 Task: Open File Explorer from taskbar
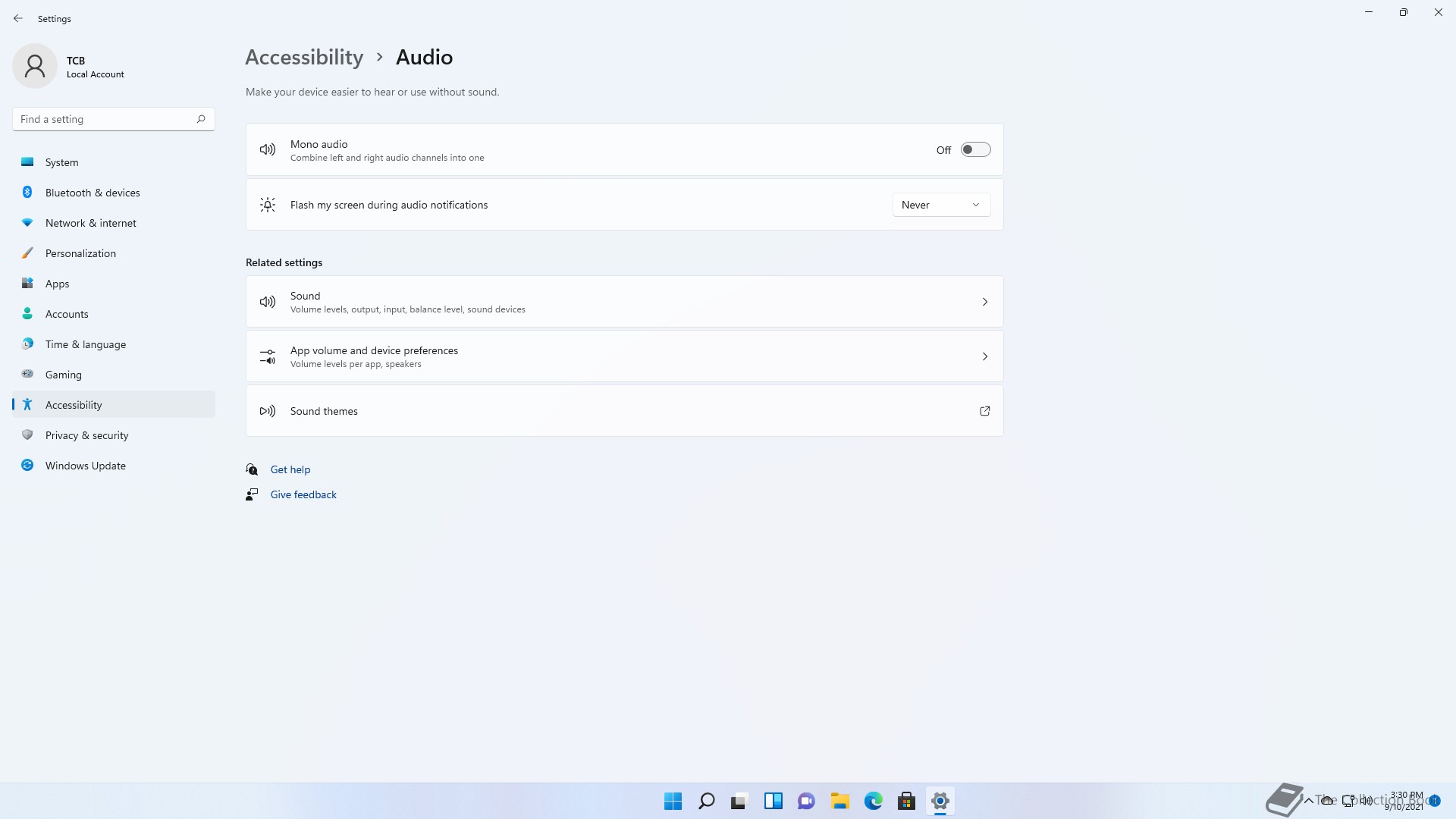click(839, 801)
